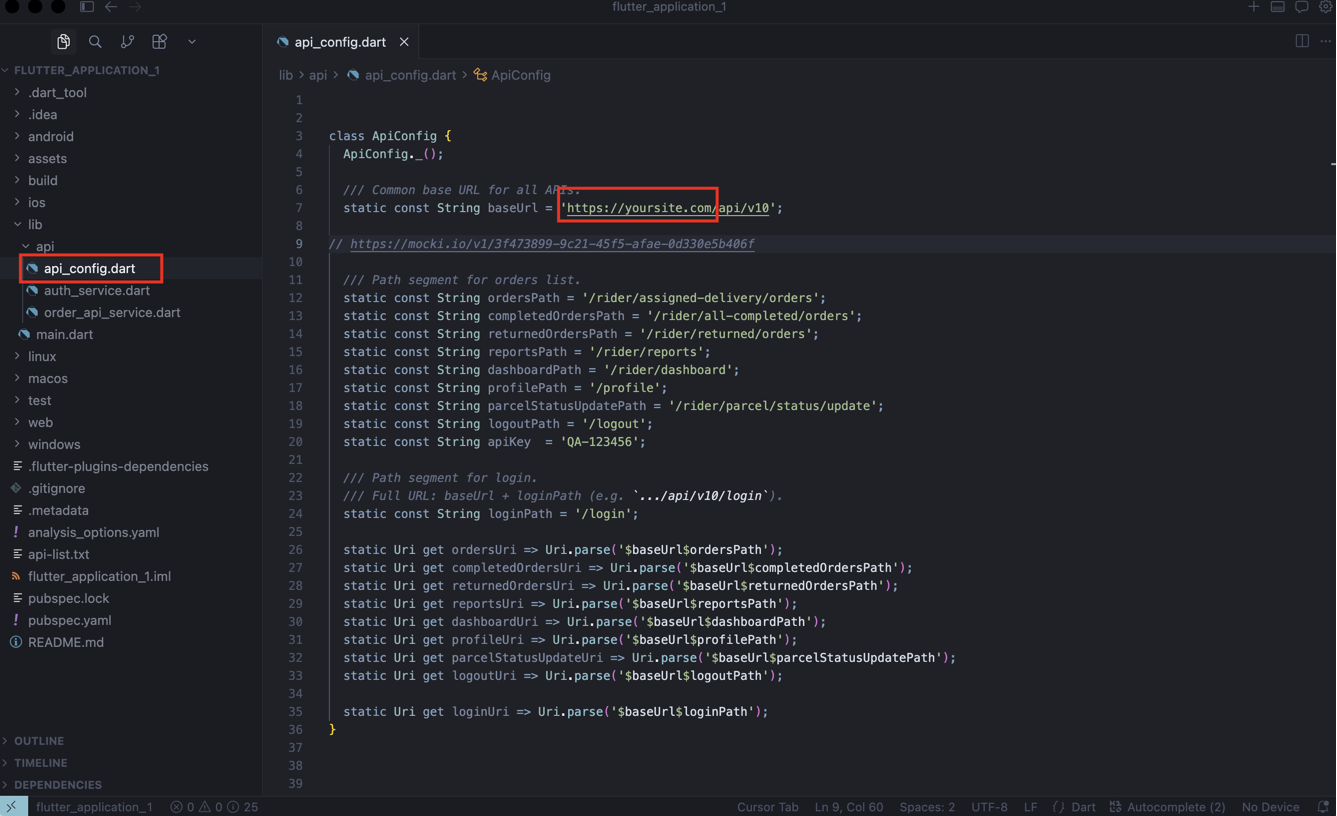Viewport: 1337px width, 816px height.
Task: Open .flutter-plugins-dependencies file
Action: (x=118, y=466)
